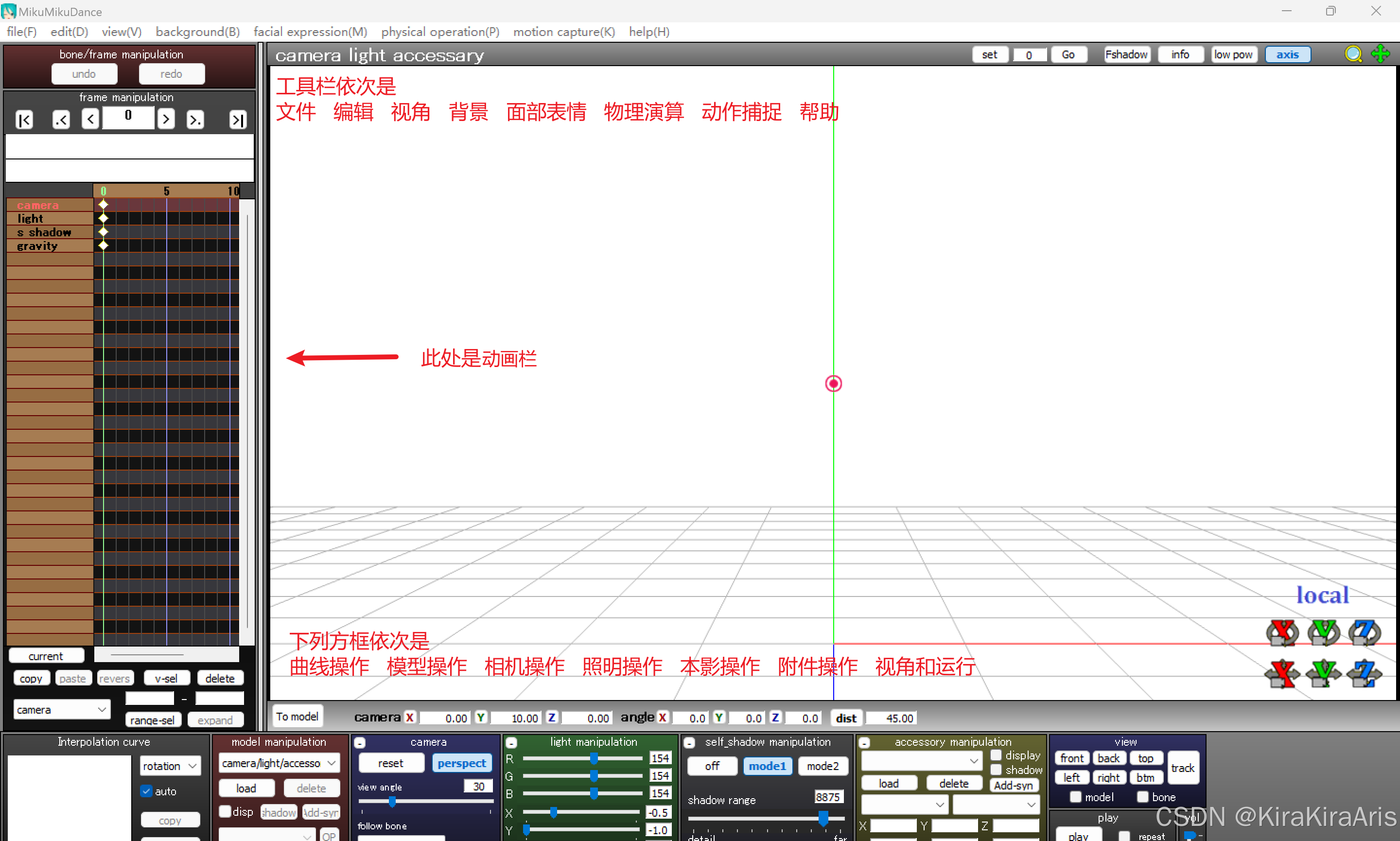The image size is (1400, 841).
Task: Jump to first frame button
Action: (x=24, y=120)
